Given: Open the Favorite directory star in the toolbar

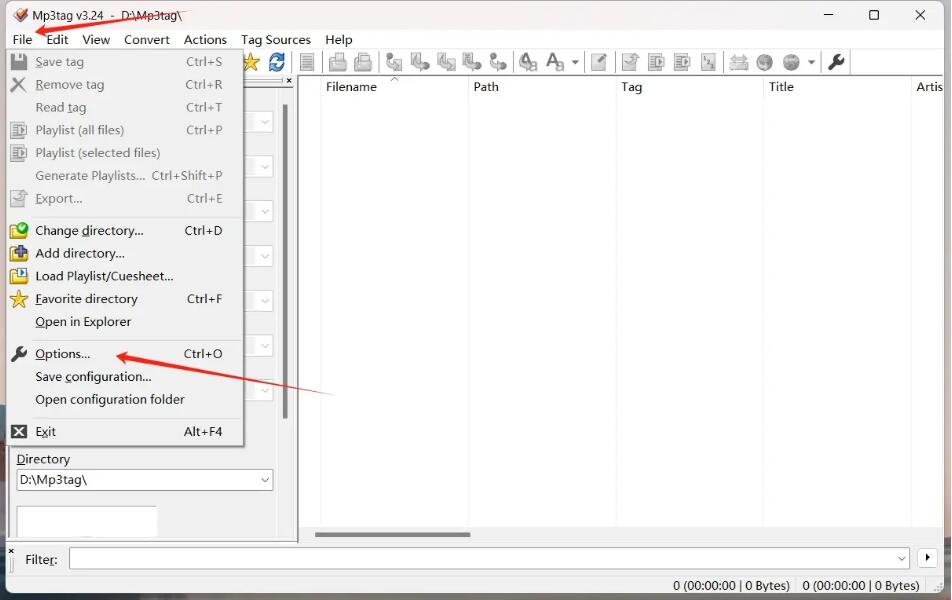Looking at the screenshot, I should [x=251, y=62].
